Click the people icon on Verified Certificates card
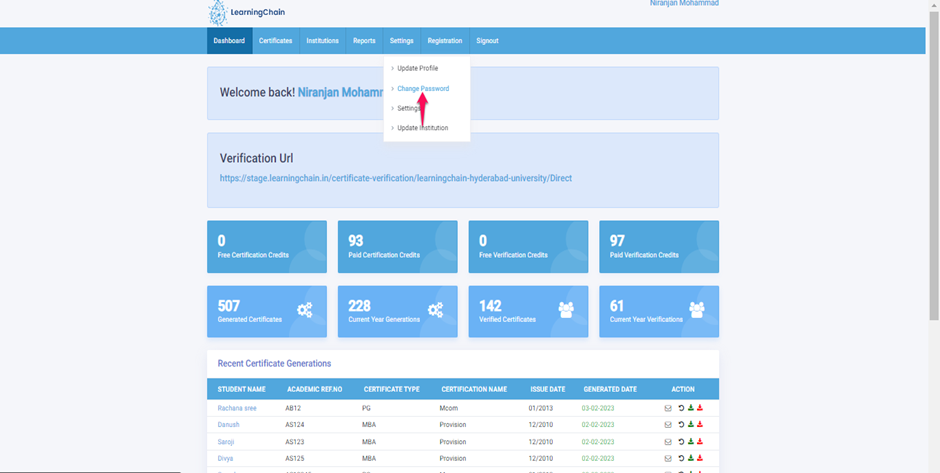 click(x=566, y=311)
